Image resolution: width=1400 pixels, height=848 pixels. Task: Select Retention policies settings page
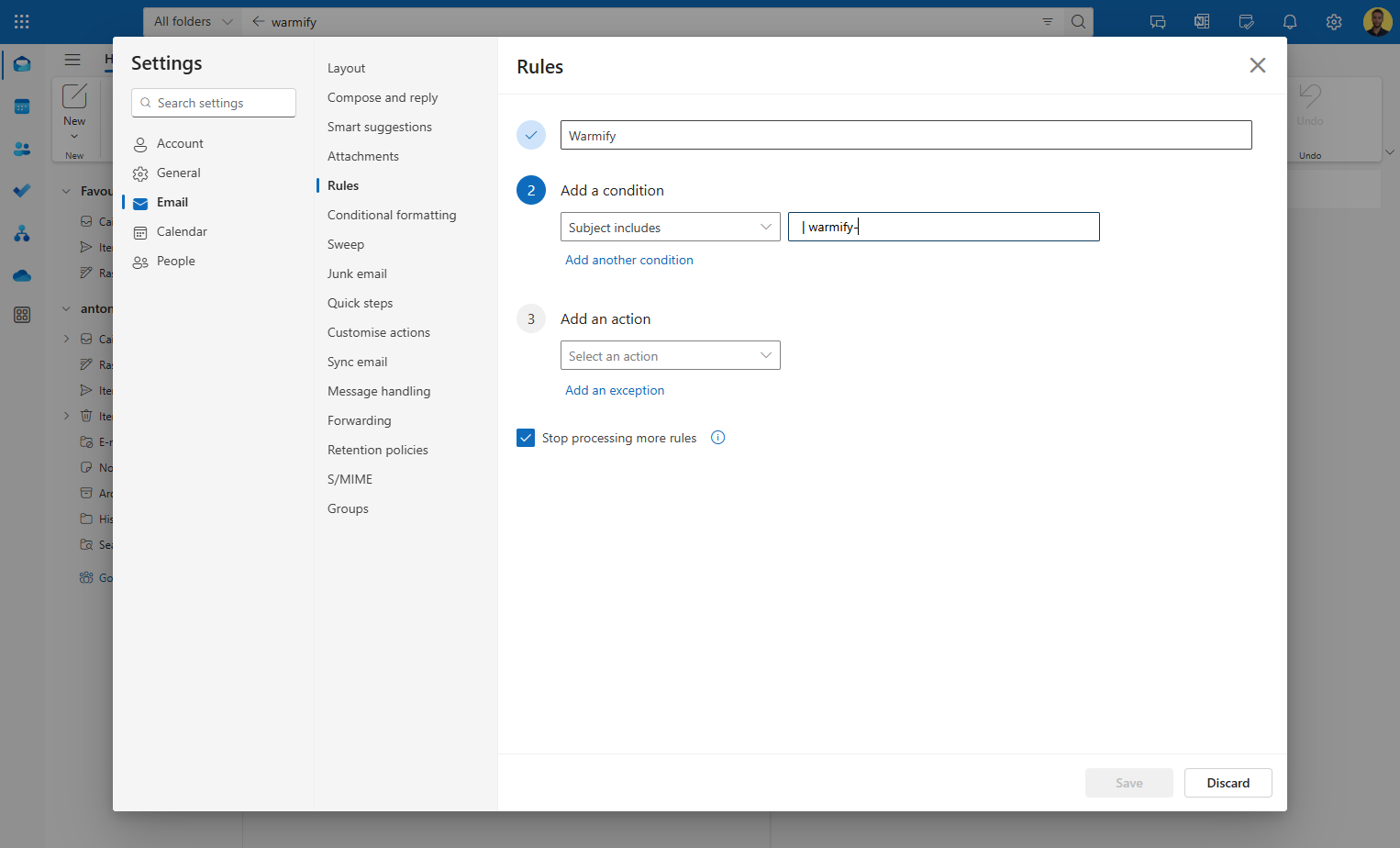pyautogui.click(x=378, y=450)
